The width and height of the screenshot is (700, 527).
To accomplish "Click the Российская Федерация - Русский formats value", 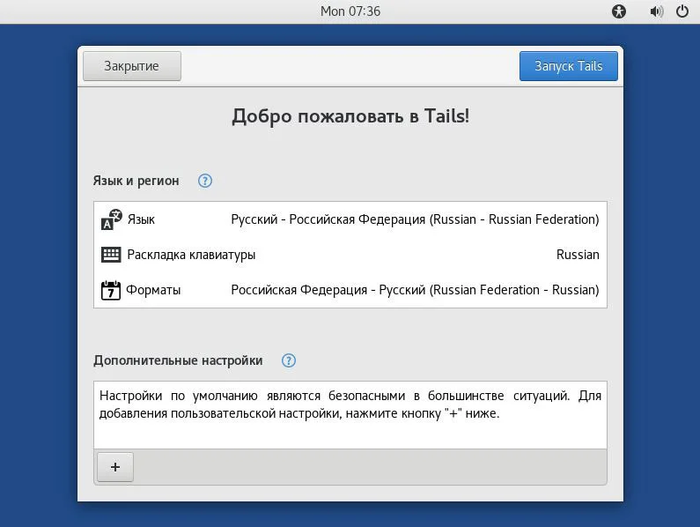I will tap(415, 290).
